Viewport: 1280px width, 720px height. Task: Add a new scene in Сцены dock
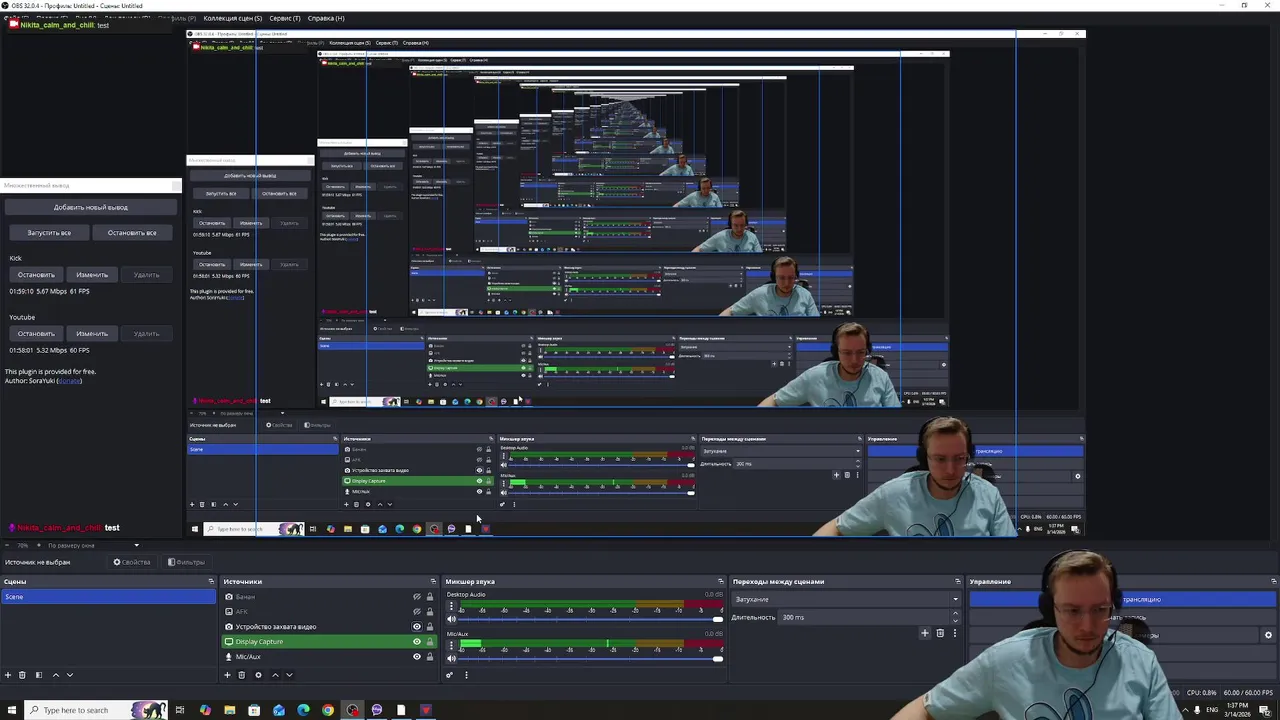pyautogui.click(x=8, y=675)
